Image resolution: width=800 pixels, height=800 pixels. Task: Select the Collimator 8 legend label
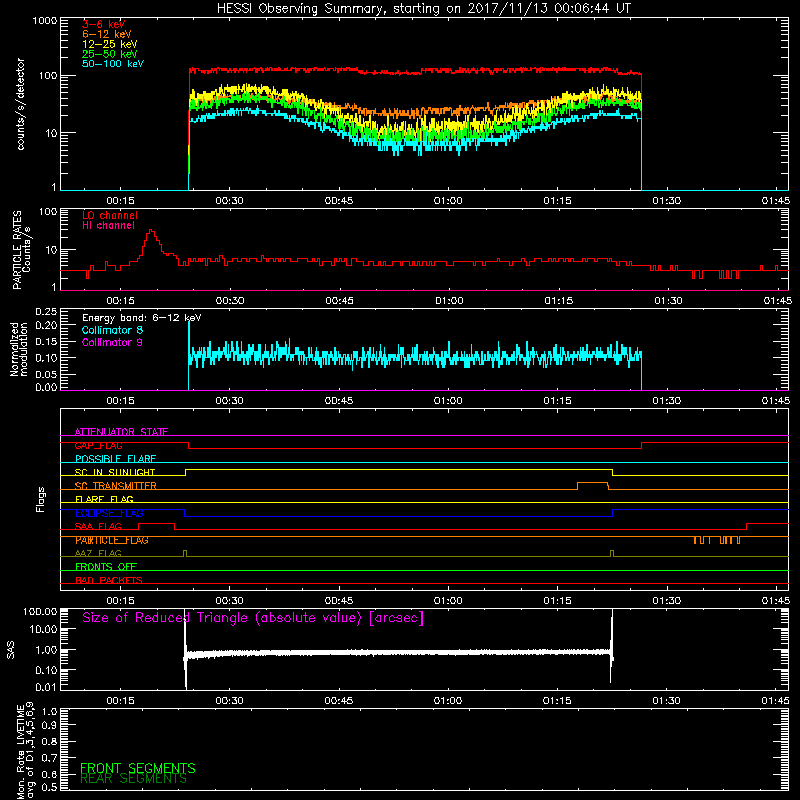point(112,330)
